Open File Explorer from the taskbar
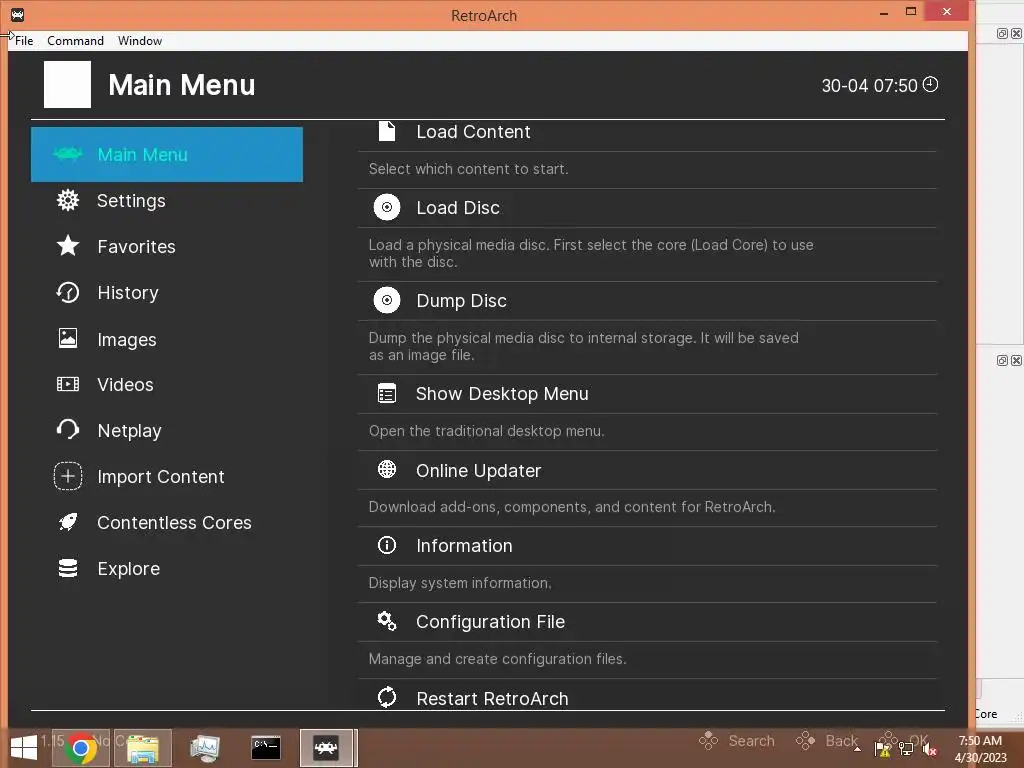The width and height of the screenshot is (1024, 768). point(142,748)
